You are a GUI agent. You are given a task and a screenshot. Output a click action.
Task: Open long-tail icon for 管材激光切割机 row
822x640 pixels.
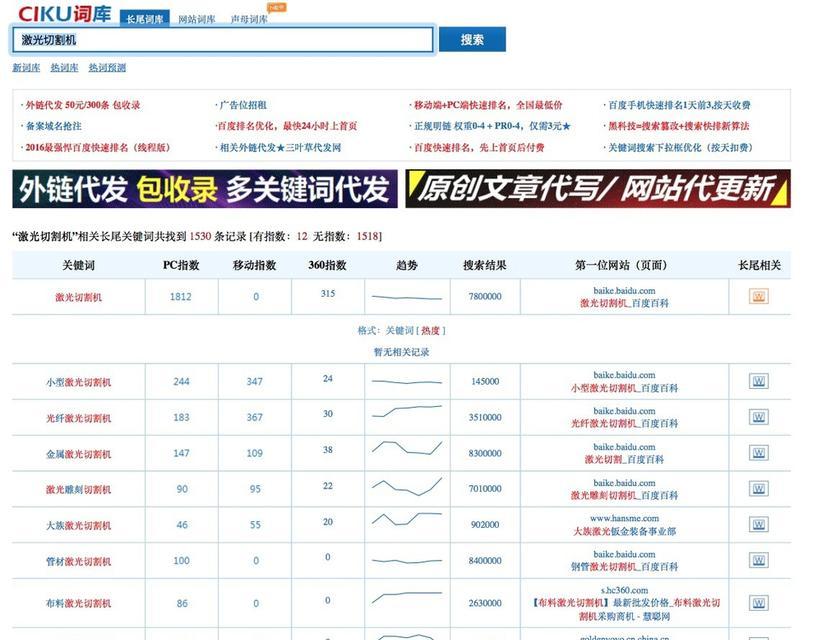tap(759, 561)
